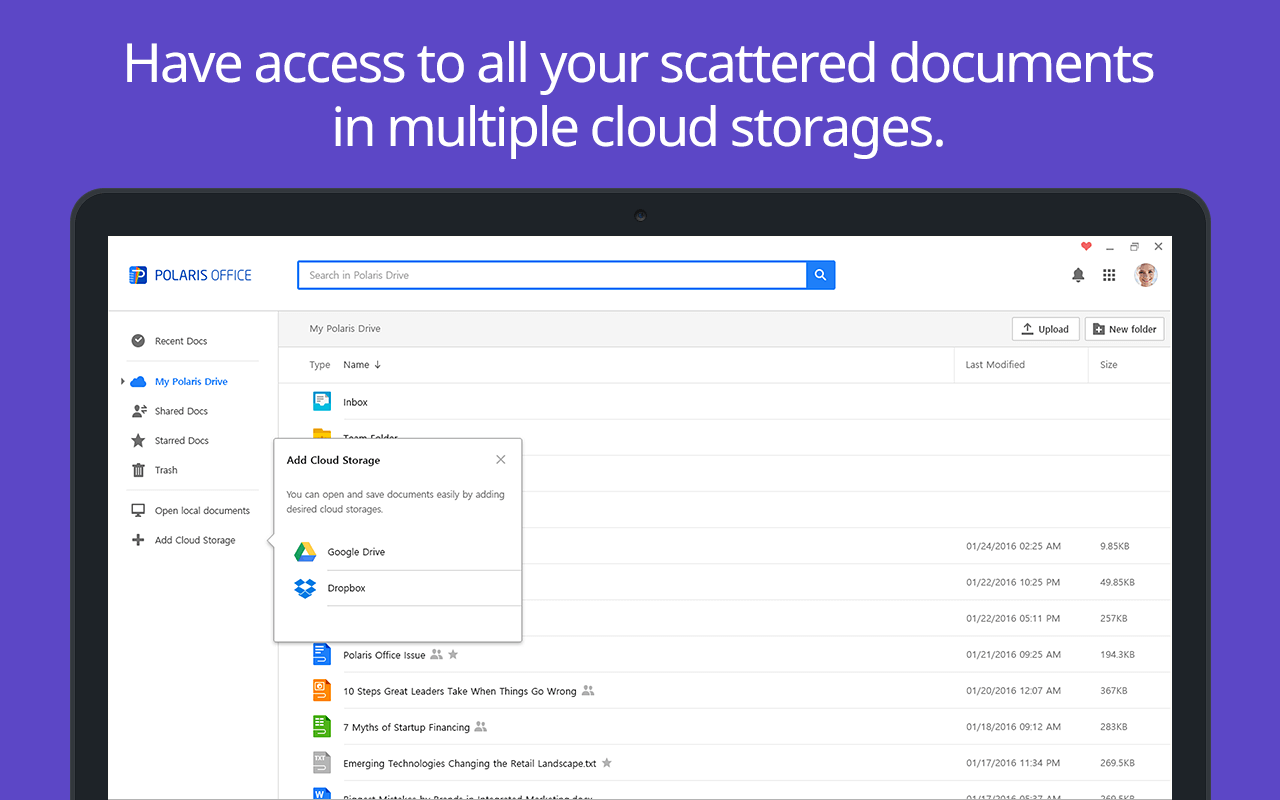Click shared icon on 10 Steps Great Leaders
The width and height of the screenshot is (1280, 800).
pos(588,691)
